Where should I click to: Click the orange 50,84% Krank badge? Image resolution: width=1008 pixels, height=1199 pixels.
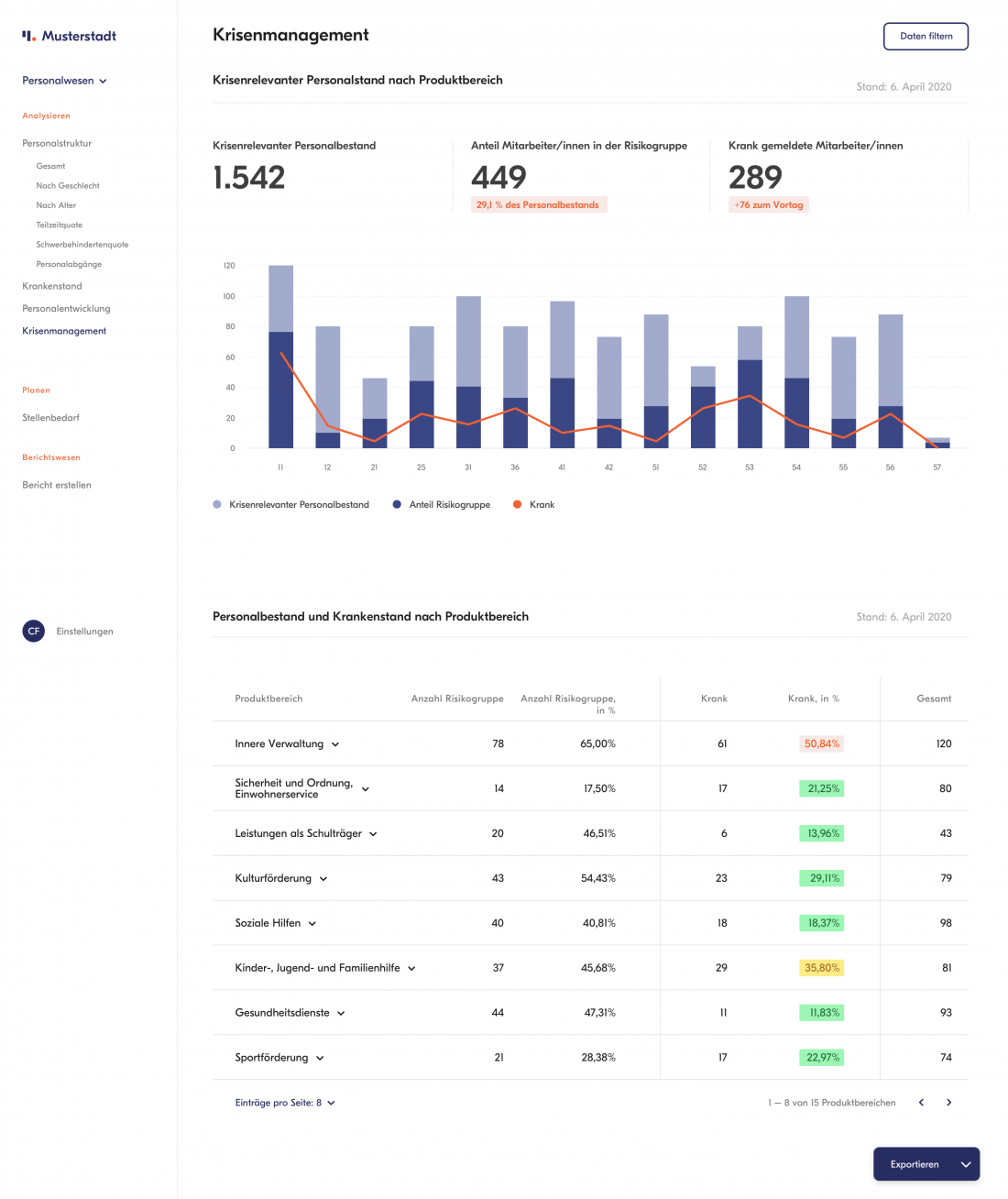(821, 743)
